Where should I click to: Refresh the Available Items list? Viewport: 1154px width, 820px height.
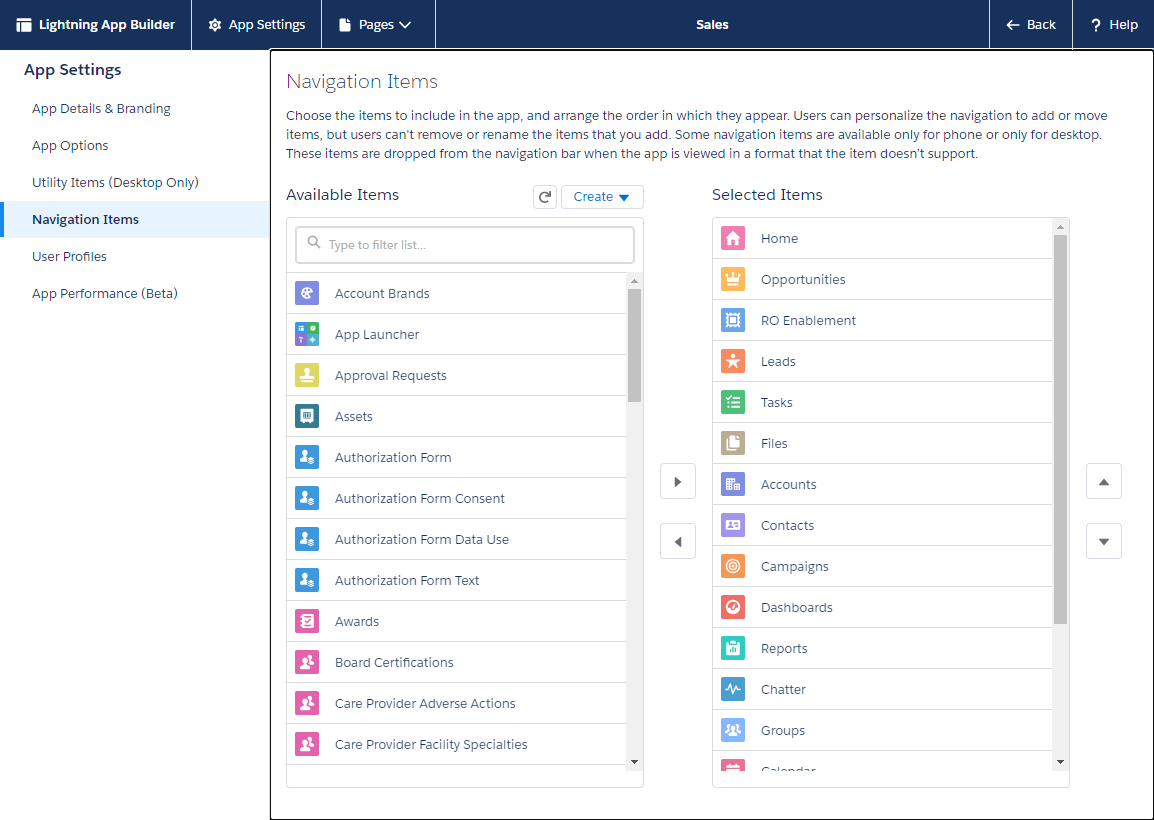[x=545, y=197]
